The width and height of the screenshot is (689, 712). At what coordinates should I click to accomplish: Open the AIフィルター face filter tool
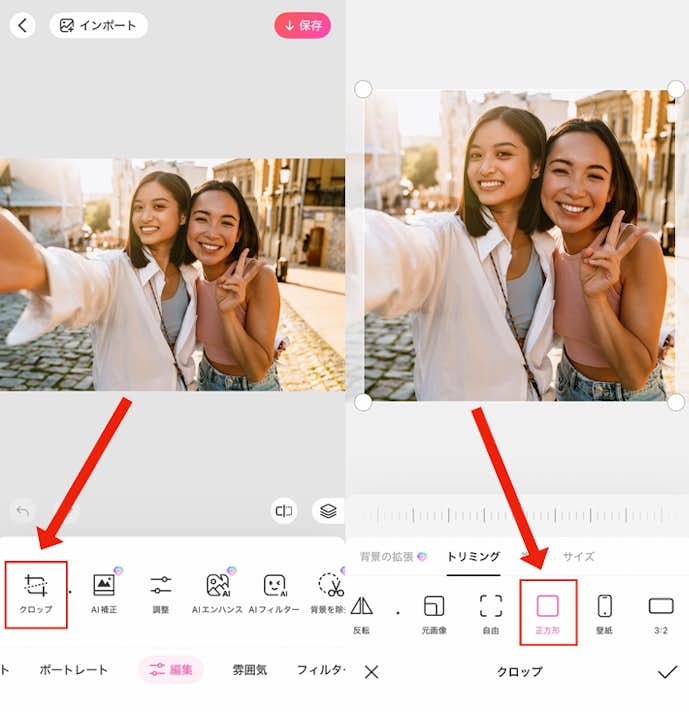274,594
